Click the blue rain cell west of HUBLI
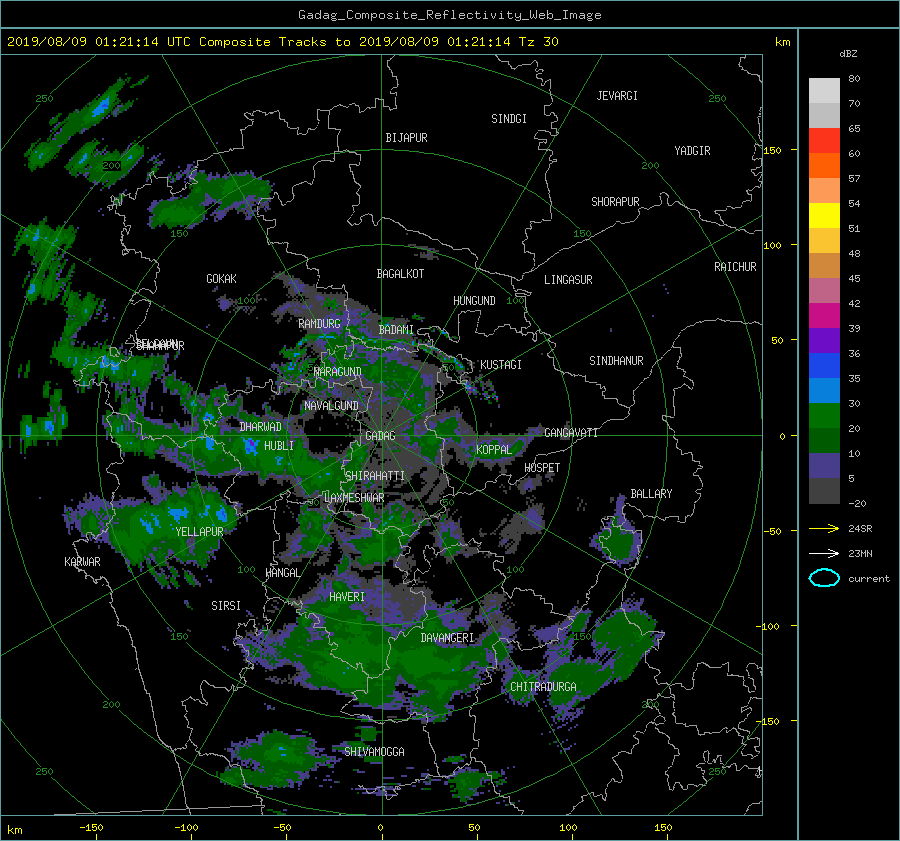 250,445
